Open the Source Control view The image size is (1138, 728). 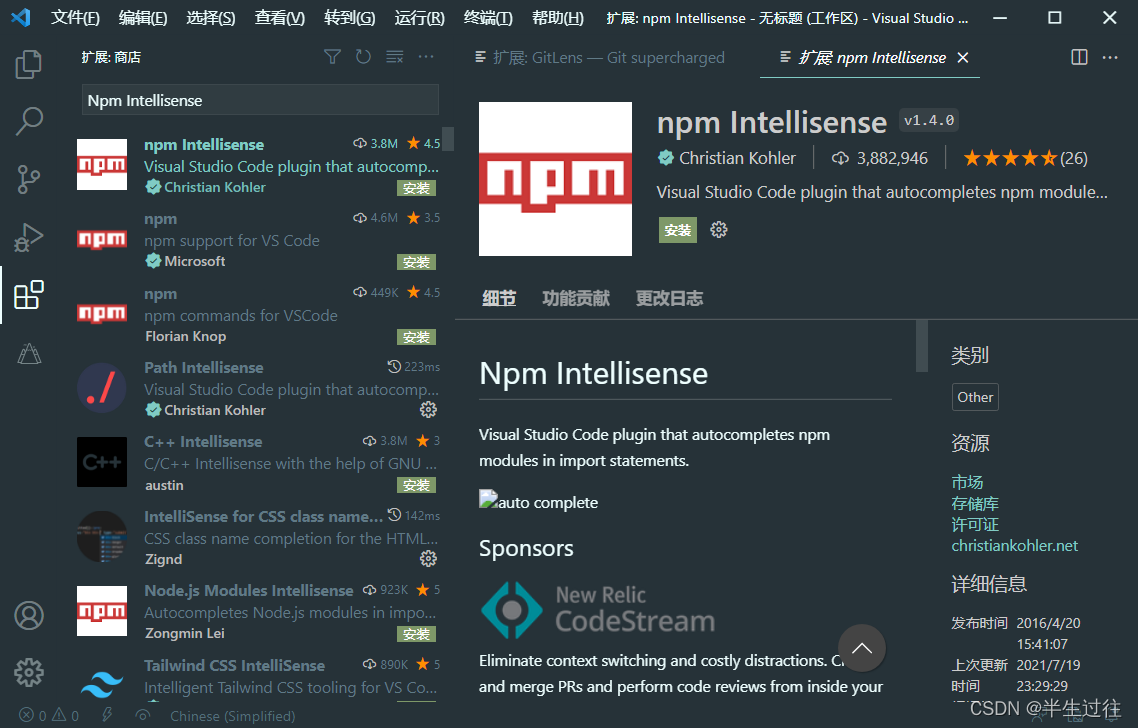coord(28,179)
